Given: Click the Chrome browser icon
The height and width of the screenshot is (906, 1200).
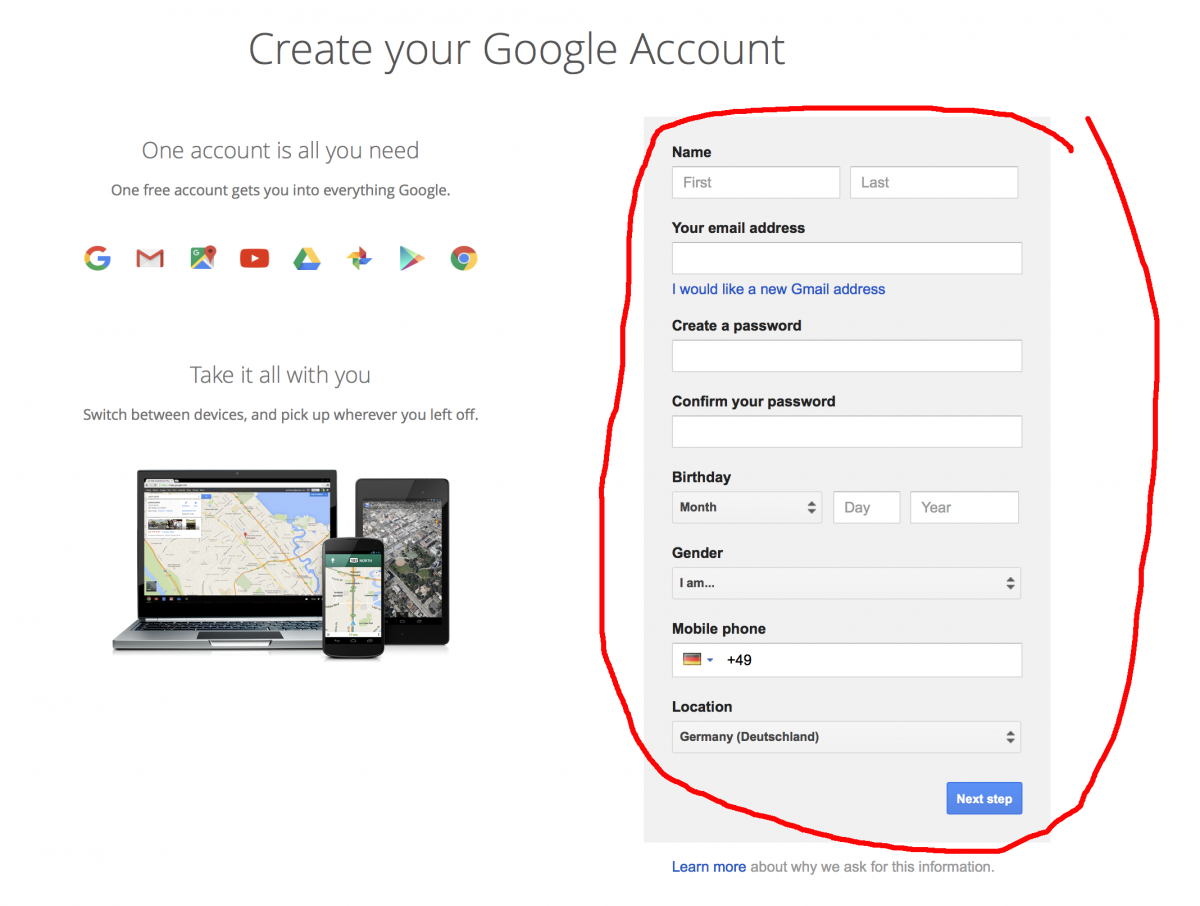Looking at the screenshot, I should click(463, 259).
